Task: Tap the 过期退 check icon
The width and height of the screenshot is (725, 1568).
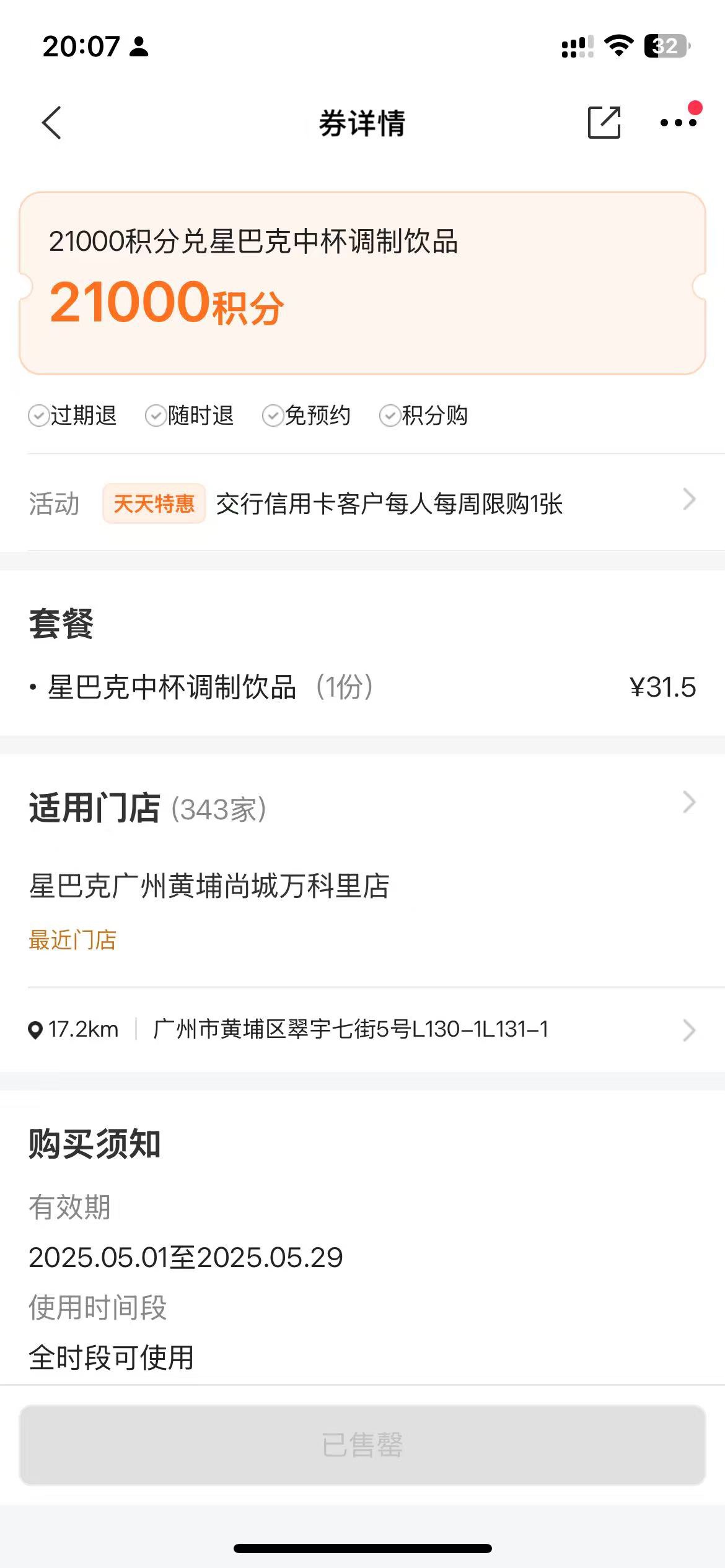Action: 38,416
